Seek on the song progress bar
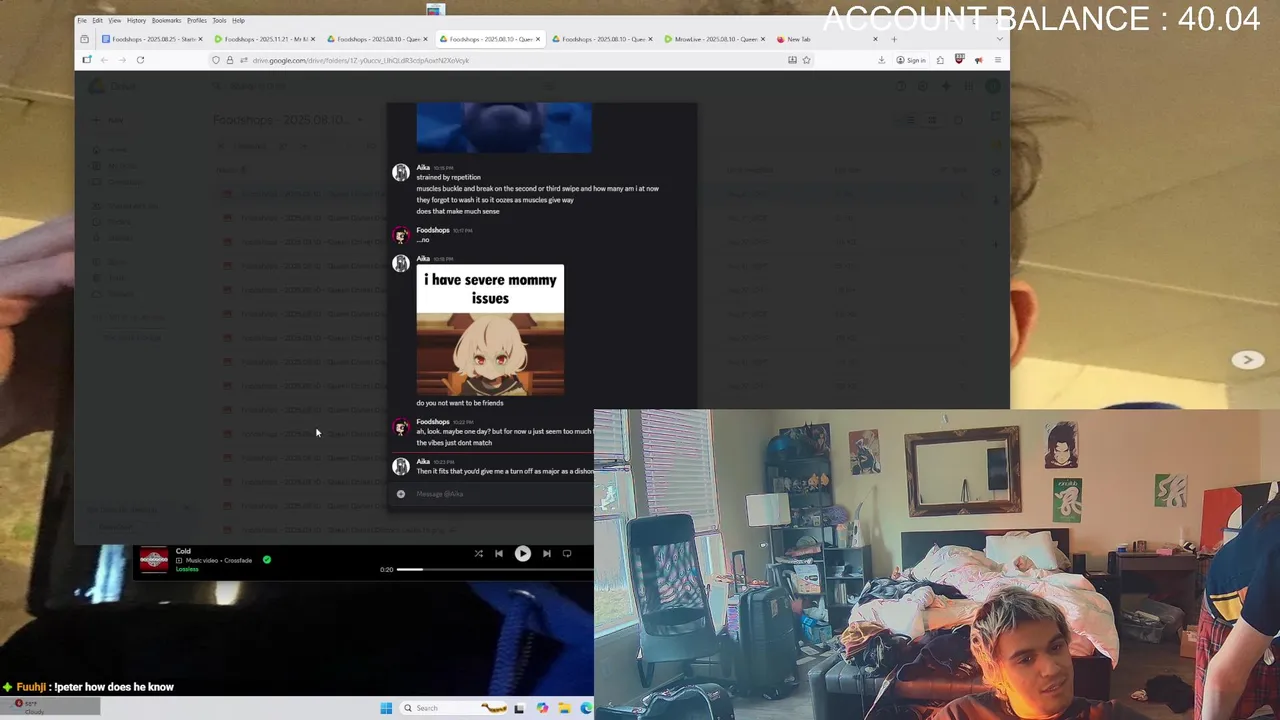The image size is (1280, 720). [495, 569]
